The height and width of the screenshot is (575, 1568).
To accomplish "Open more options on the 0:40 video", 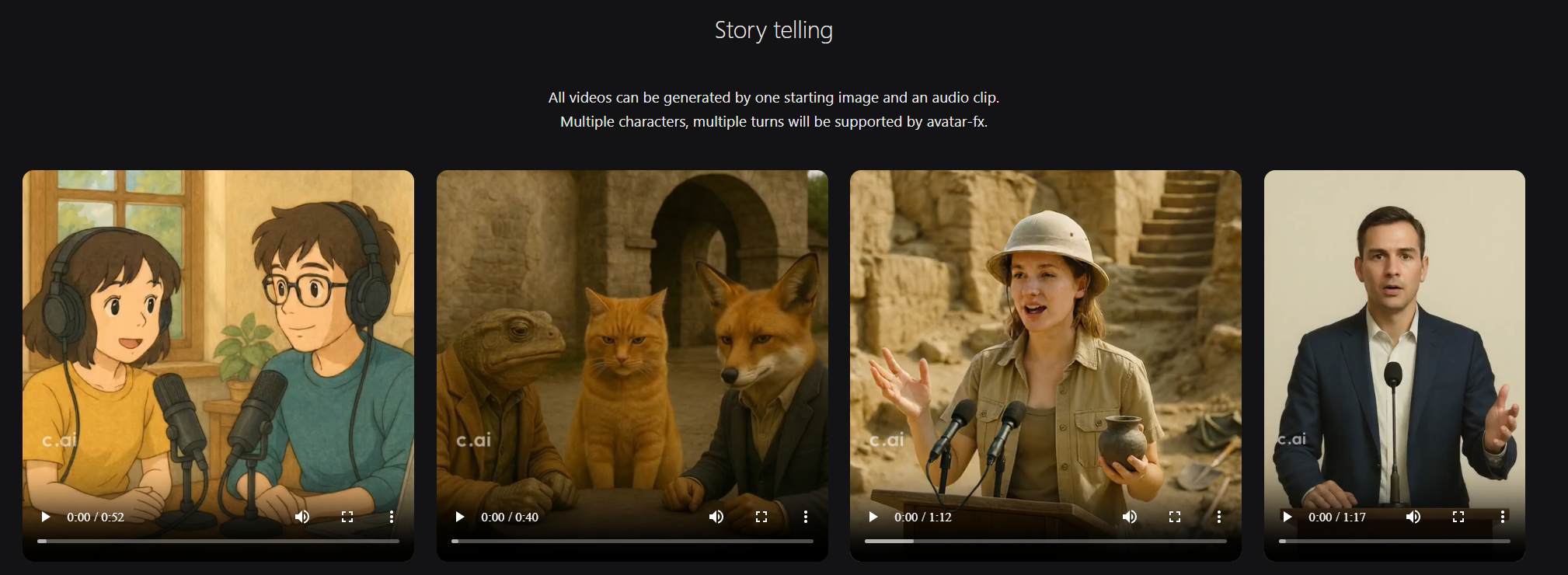I will click(x=806, y=517).
